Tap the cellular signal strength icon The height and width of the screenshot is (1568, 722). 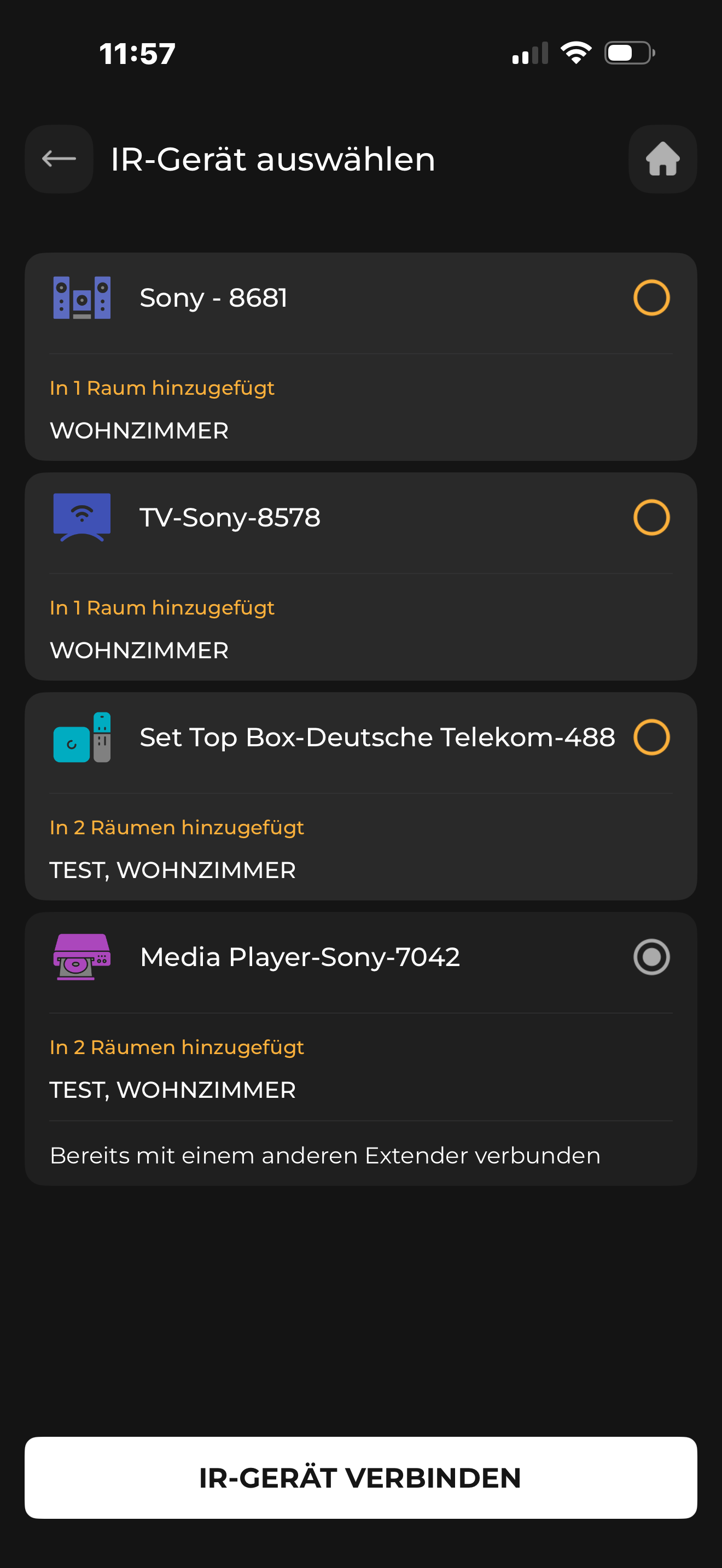pos(530,53)
